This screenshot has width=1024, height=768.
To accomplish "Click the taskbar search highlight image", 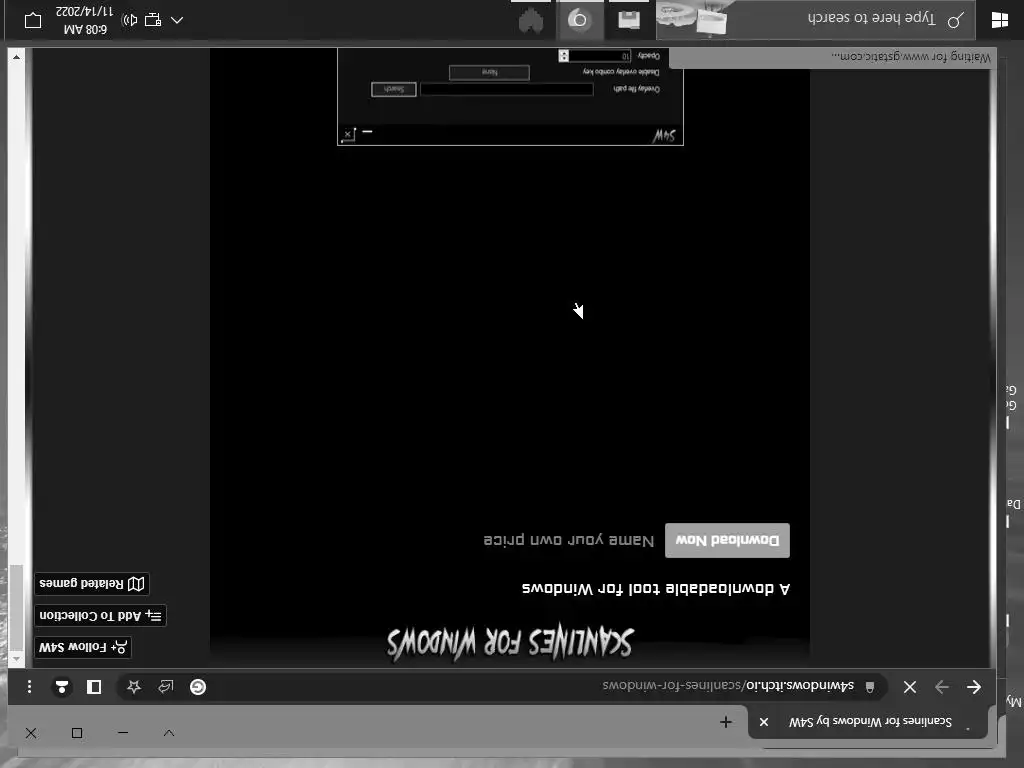I will (x=692, y=18).
